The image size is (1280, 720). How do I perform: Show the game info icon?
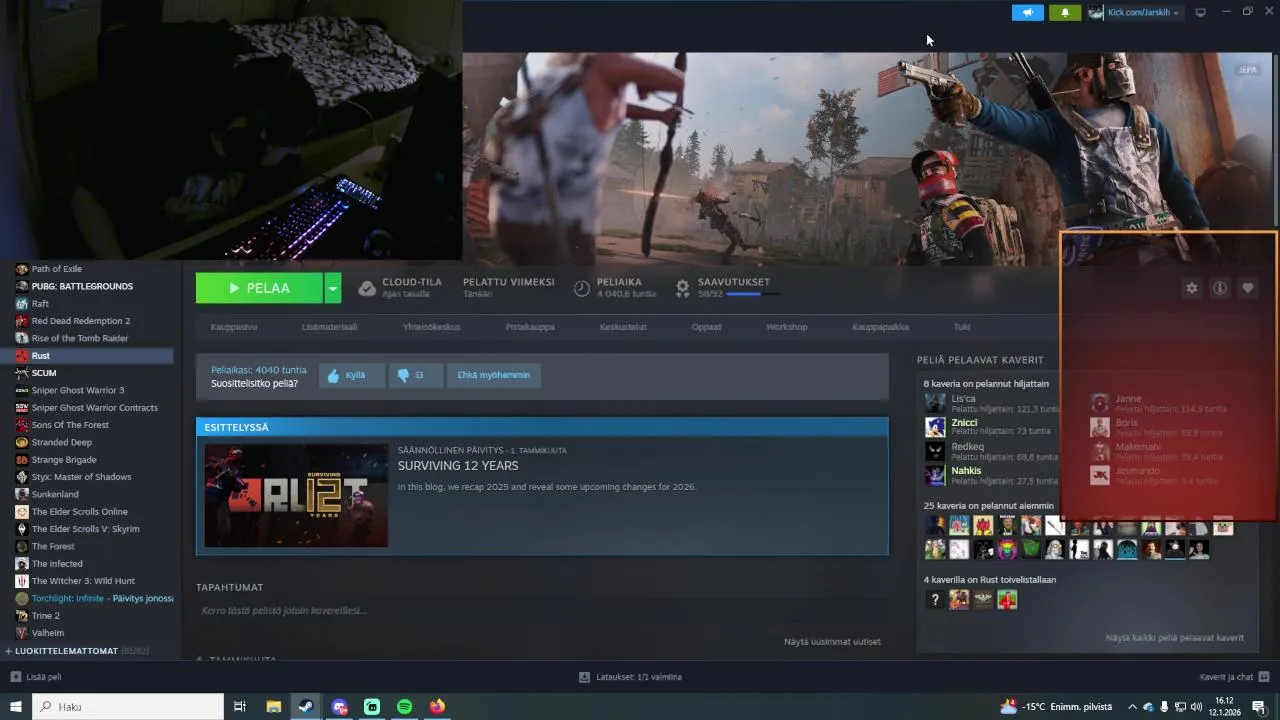1220,288
